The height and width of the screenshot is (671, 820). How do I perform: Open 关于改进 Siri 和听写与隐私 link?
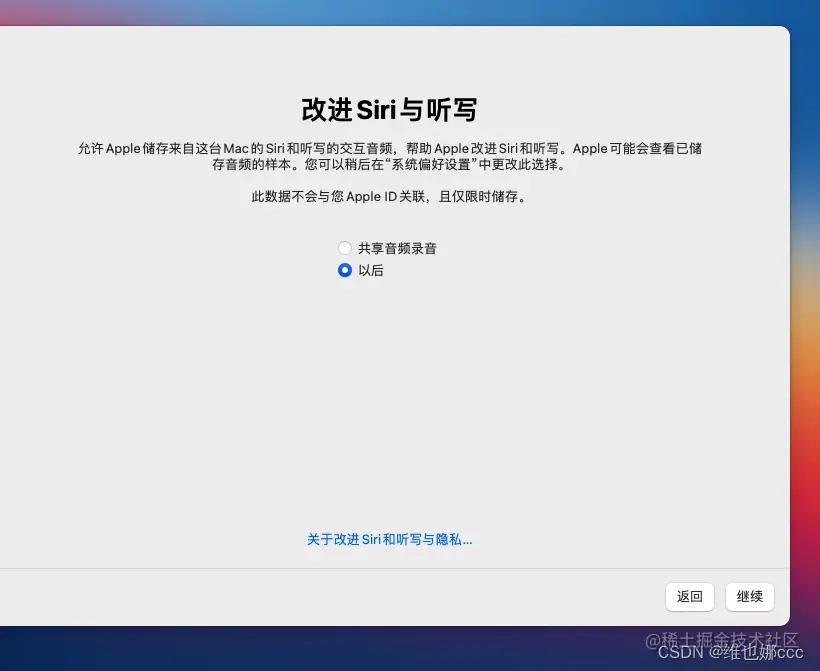click(x=390, y=539)
